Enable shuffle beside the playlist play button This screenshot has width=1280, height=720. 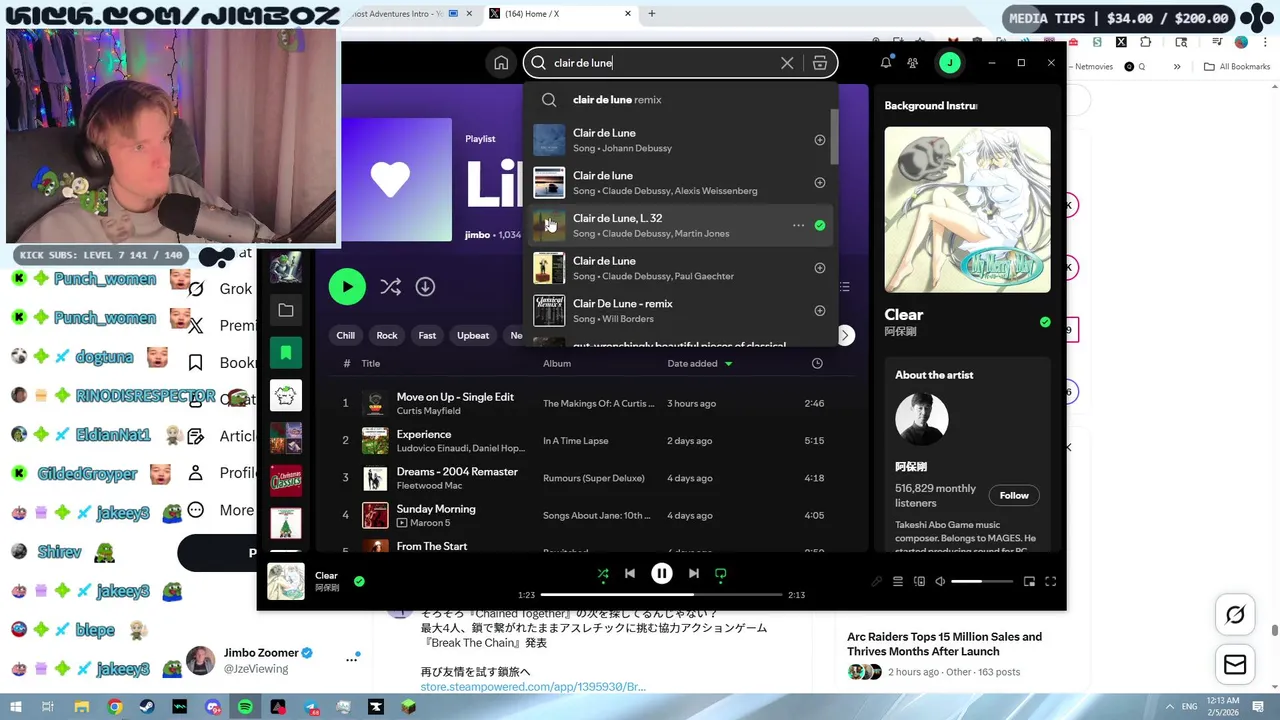tap(390, 287)
